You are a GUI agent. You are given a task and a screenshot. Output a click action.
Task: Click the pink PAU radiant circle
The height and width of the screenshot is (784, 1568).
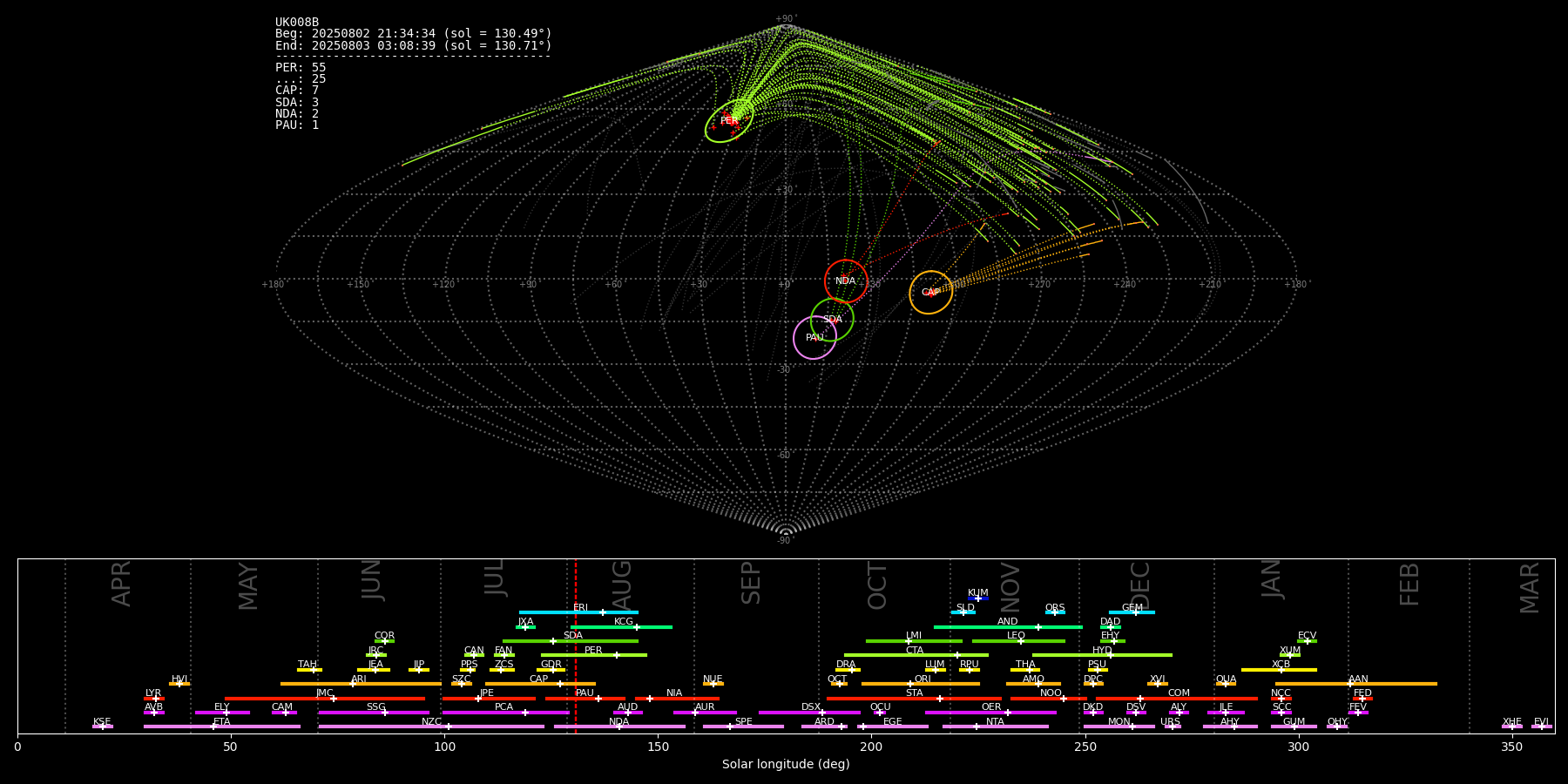tap(814, 337)
